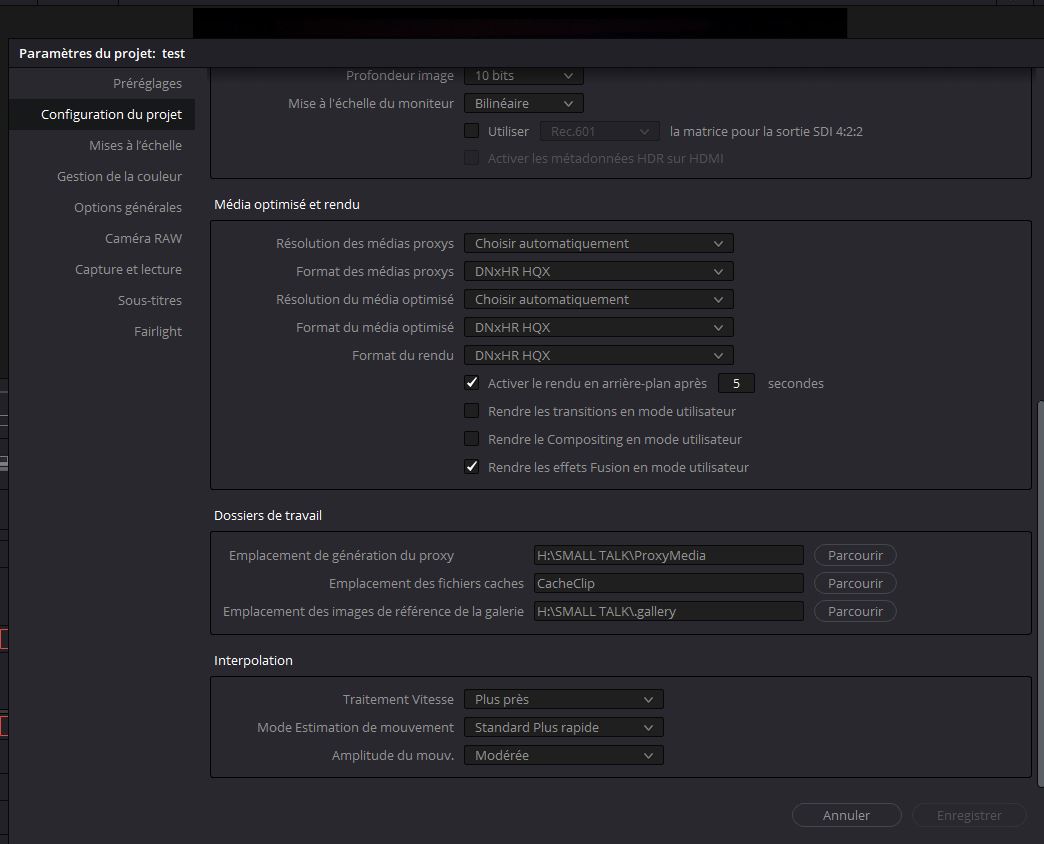Open Sous-titres settings section
The image size is (1044, 844).
pos(149,300)
